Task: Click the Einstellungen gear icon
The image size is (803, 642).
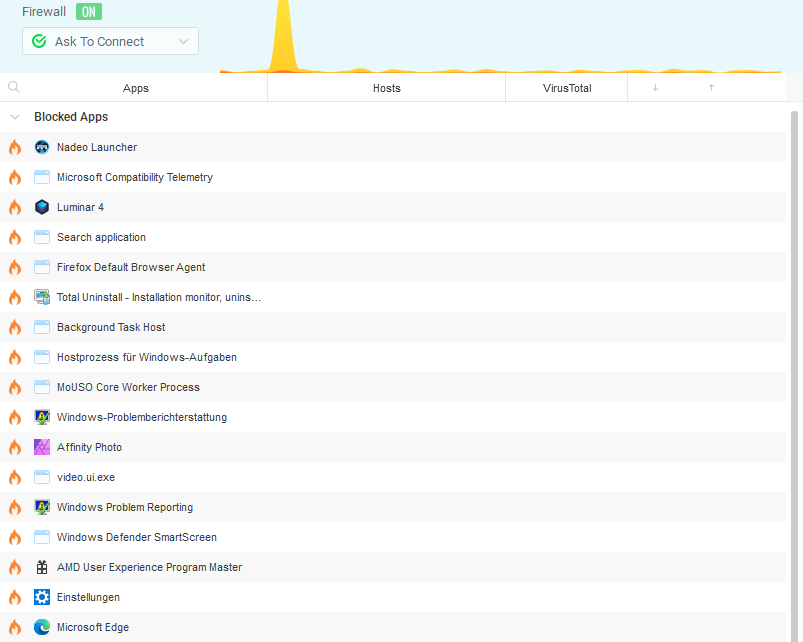Action: (42, 597)
